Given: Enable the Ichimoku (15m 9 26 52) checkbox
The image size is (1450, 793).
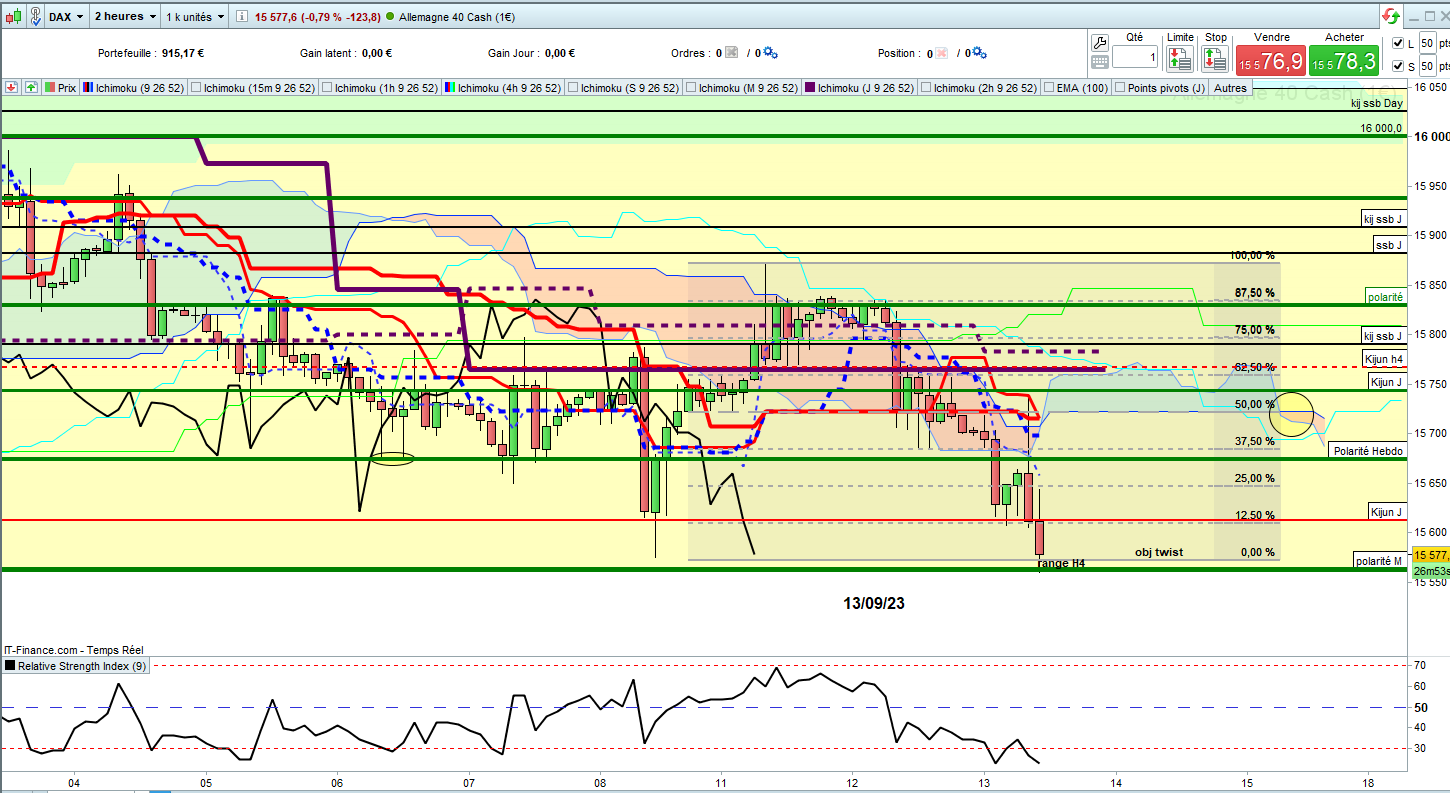Looking at the screenshot, I should pos(196,88).
